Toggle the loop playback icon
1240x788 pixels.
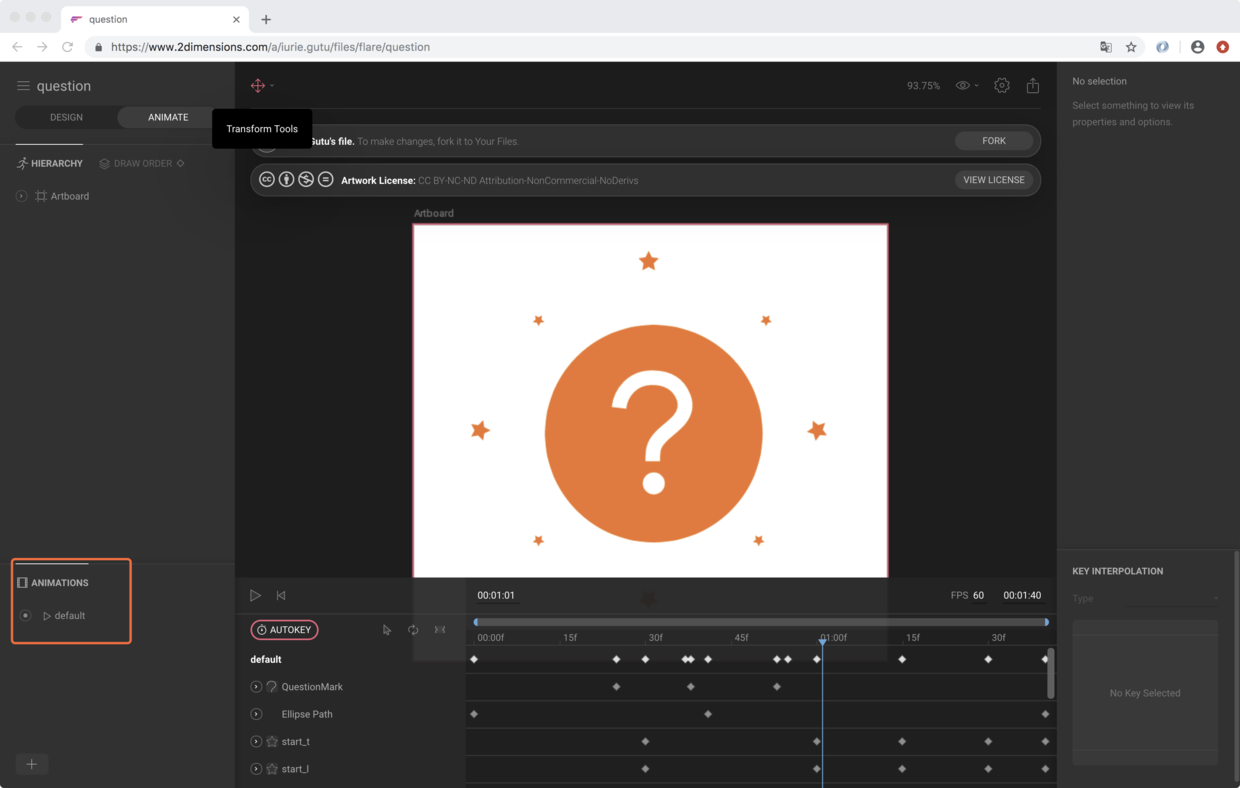(x=413, y=630)
